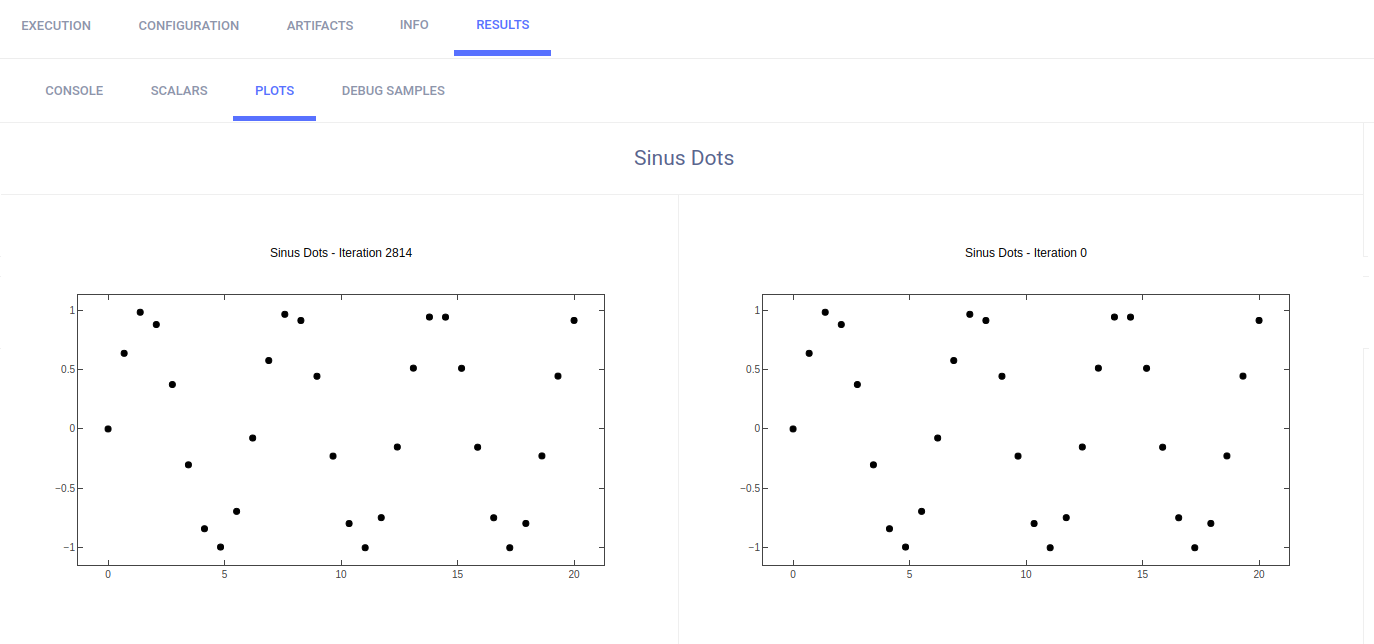The width and height of the screenshot is (1374, 644).
Task: Select the x=20 data point in Iteration 2814 plot
Action: click(x=574, y=320)
